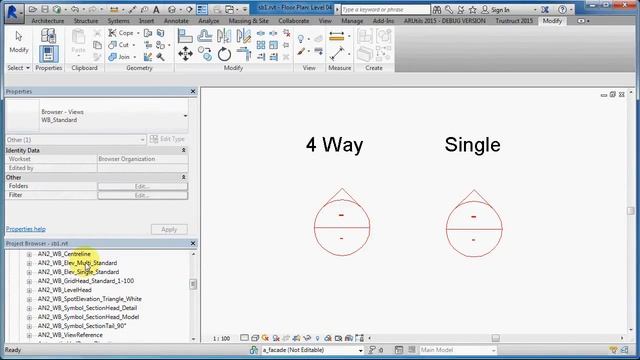The height and width of the screenshot is (360, 640).
Task: Click the Cut geometry tool
Action: 119,45
